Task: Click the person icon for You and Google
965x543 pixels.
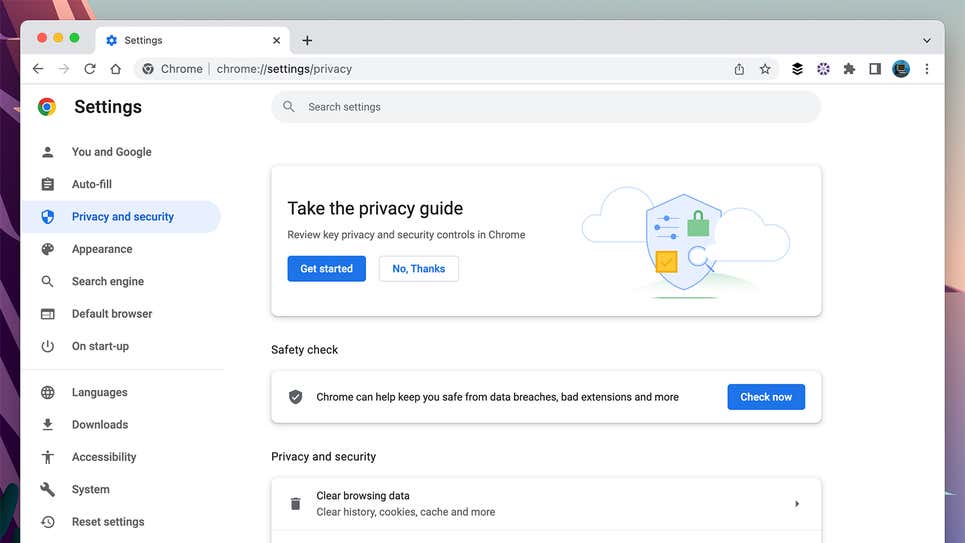Action: [47, 152]
